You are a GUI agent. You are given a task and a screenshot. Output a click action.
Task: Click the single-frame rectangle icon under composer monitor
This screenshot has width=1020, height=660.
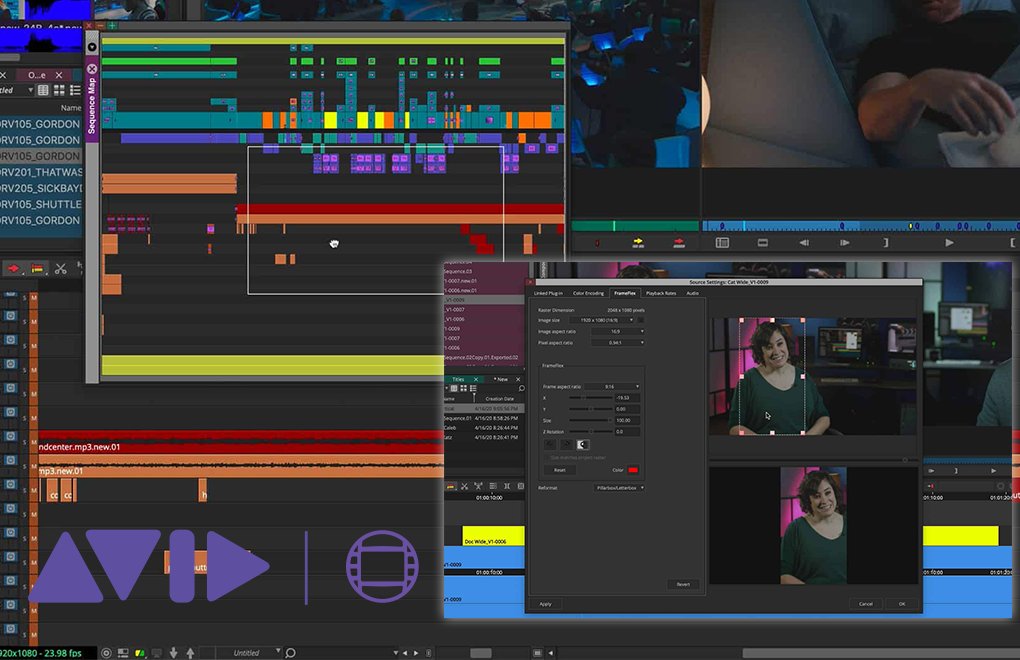pos(762,243)
